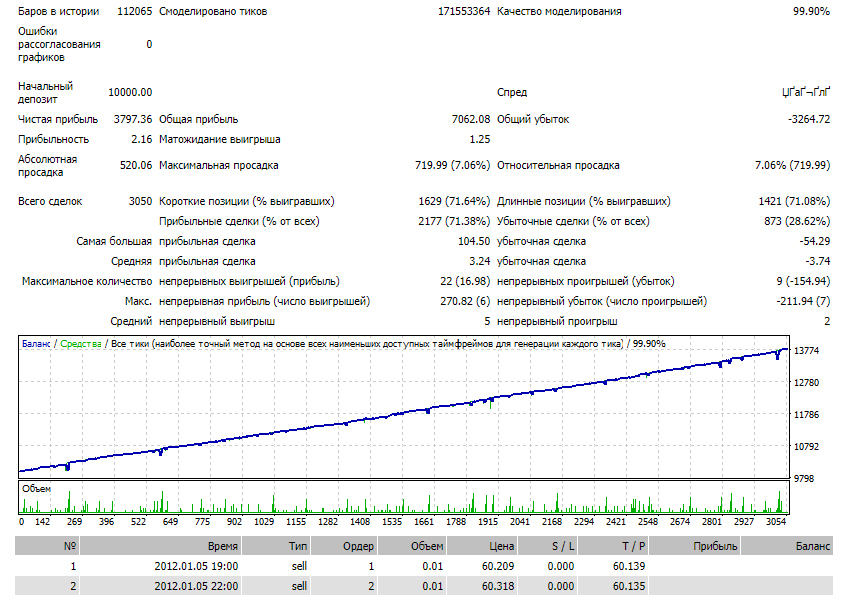Image resolution: width=846 pixels, height=598 pixels.
Task: Select the initial deposit value 10000.00
Action: pos(130,92)
